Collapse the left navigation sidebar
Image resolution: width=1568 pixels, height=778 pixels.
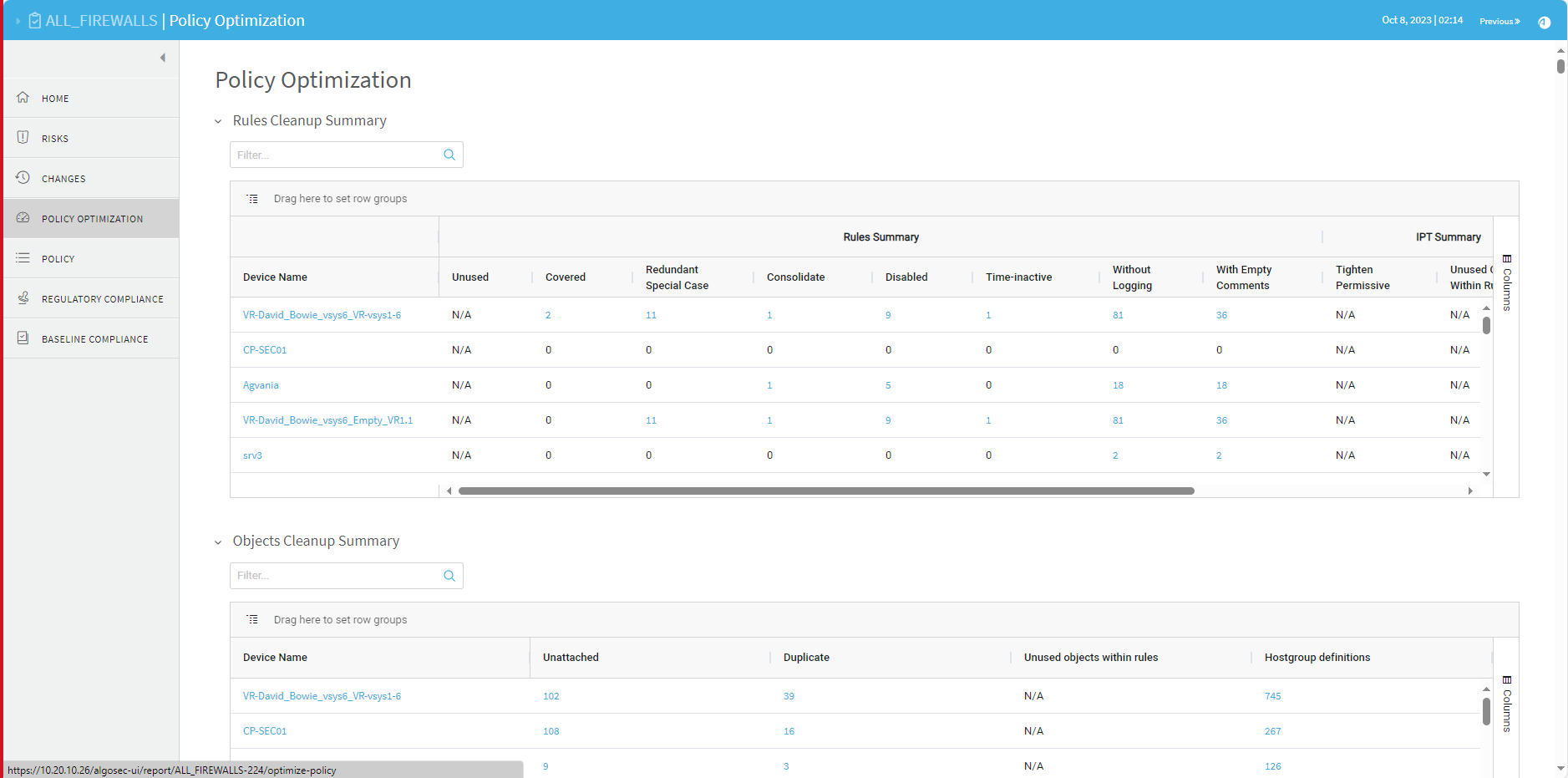[163, 58]
